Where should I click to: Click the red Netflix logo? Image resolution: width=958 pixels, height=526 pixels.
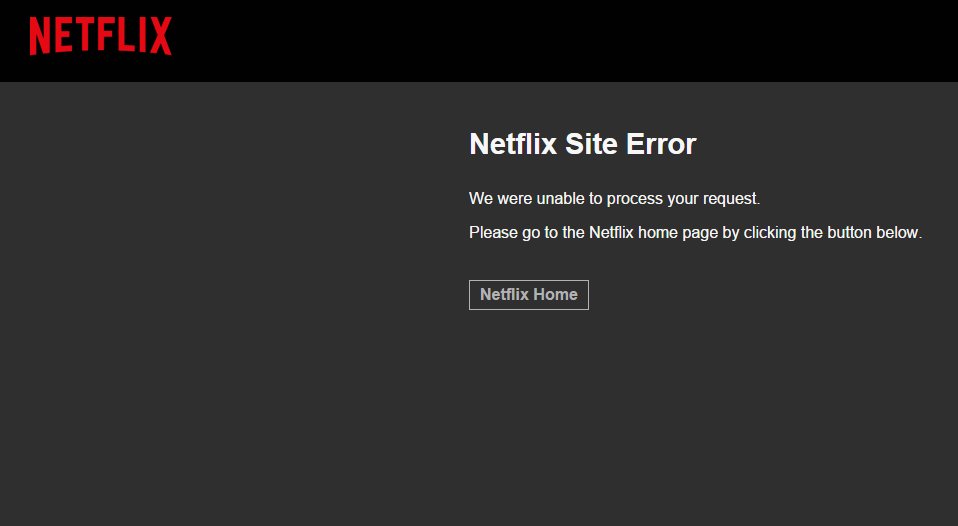point(101,36)
